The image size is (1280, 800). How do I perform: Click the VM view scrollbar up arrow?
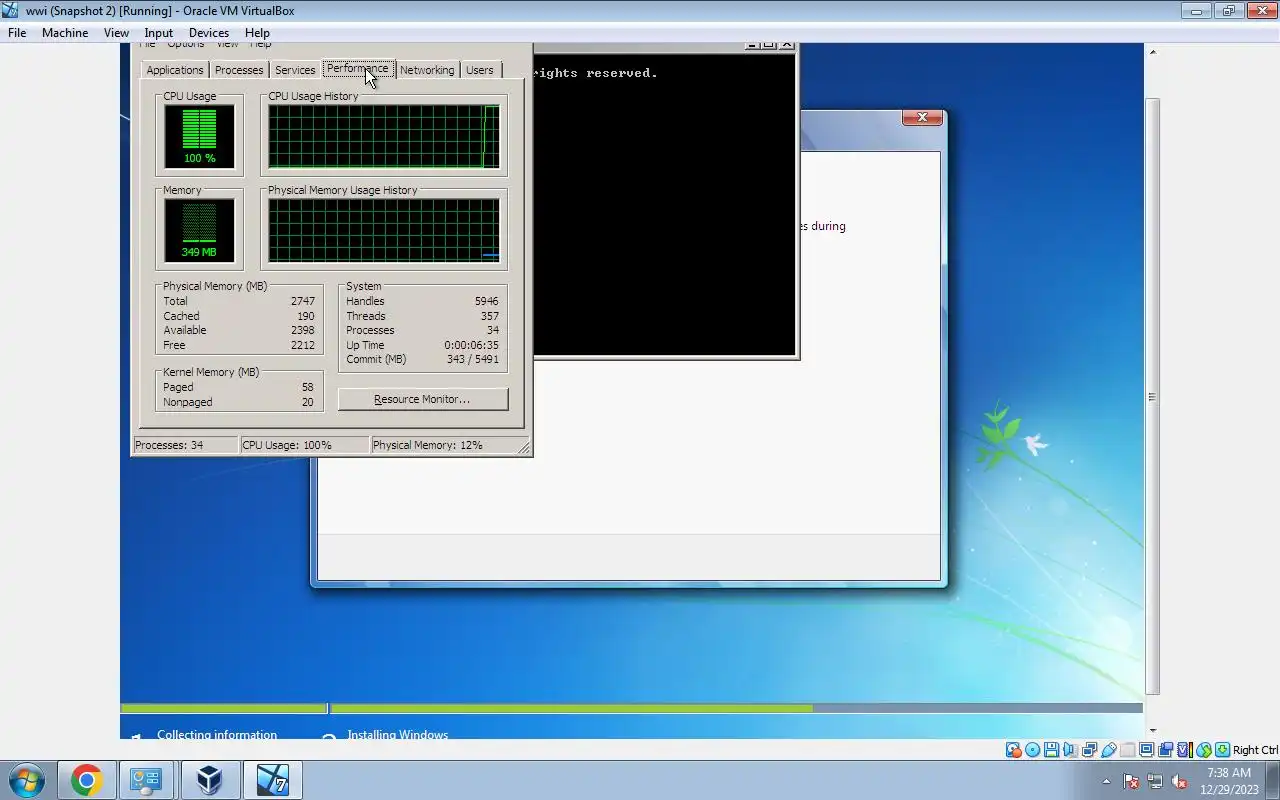[1152, 52]
